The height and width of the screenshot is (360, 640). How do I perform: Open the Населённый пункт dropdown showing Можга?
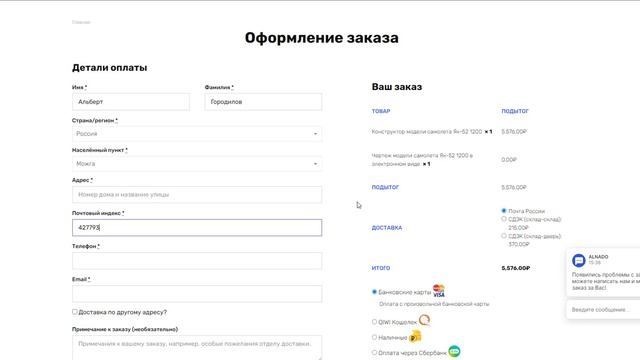197,164
